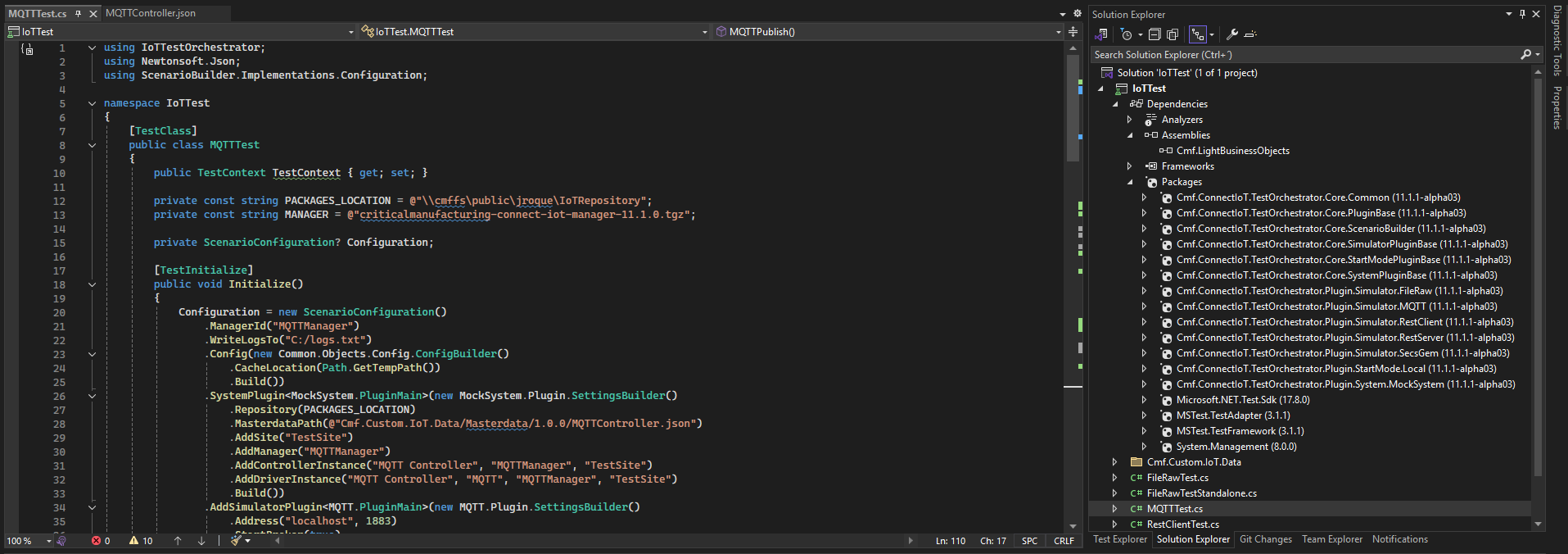
Task: Collapse namespace IoTTest at line 5
Action: [x=92, y=104]
